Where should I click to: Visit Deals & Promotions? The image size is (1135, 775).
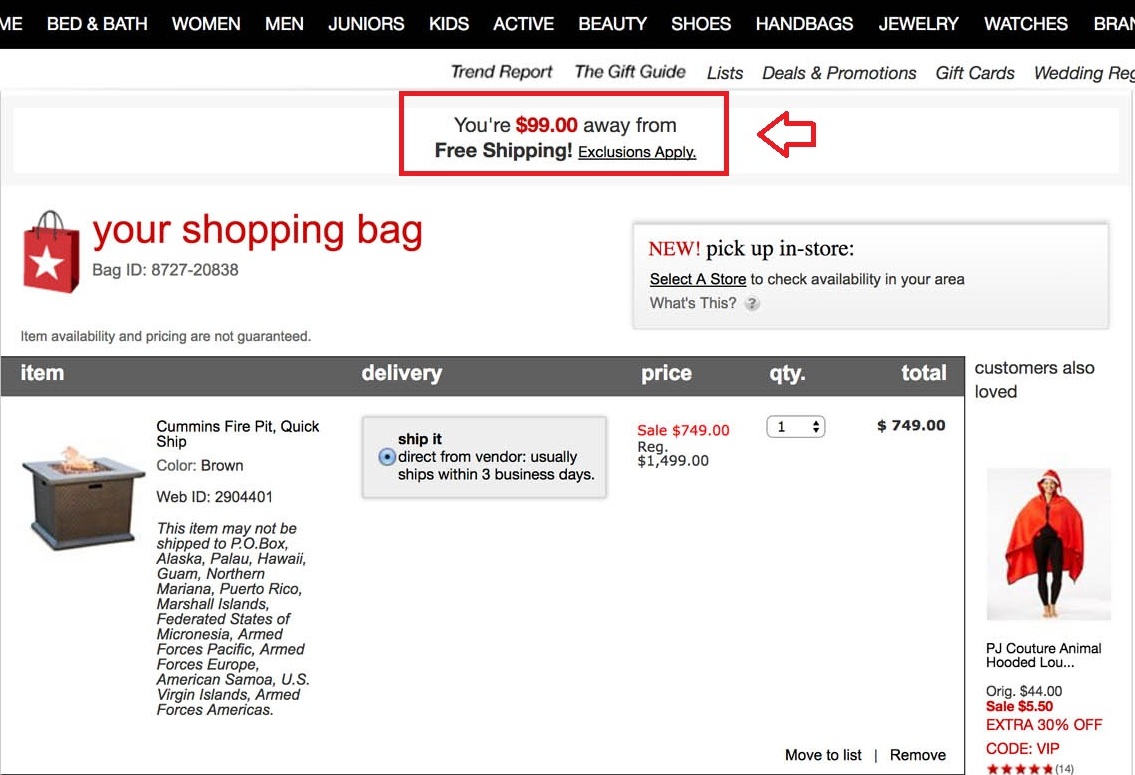(x=839, y=73)
